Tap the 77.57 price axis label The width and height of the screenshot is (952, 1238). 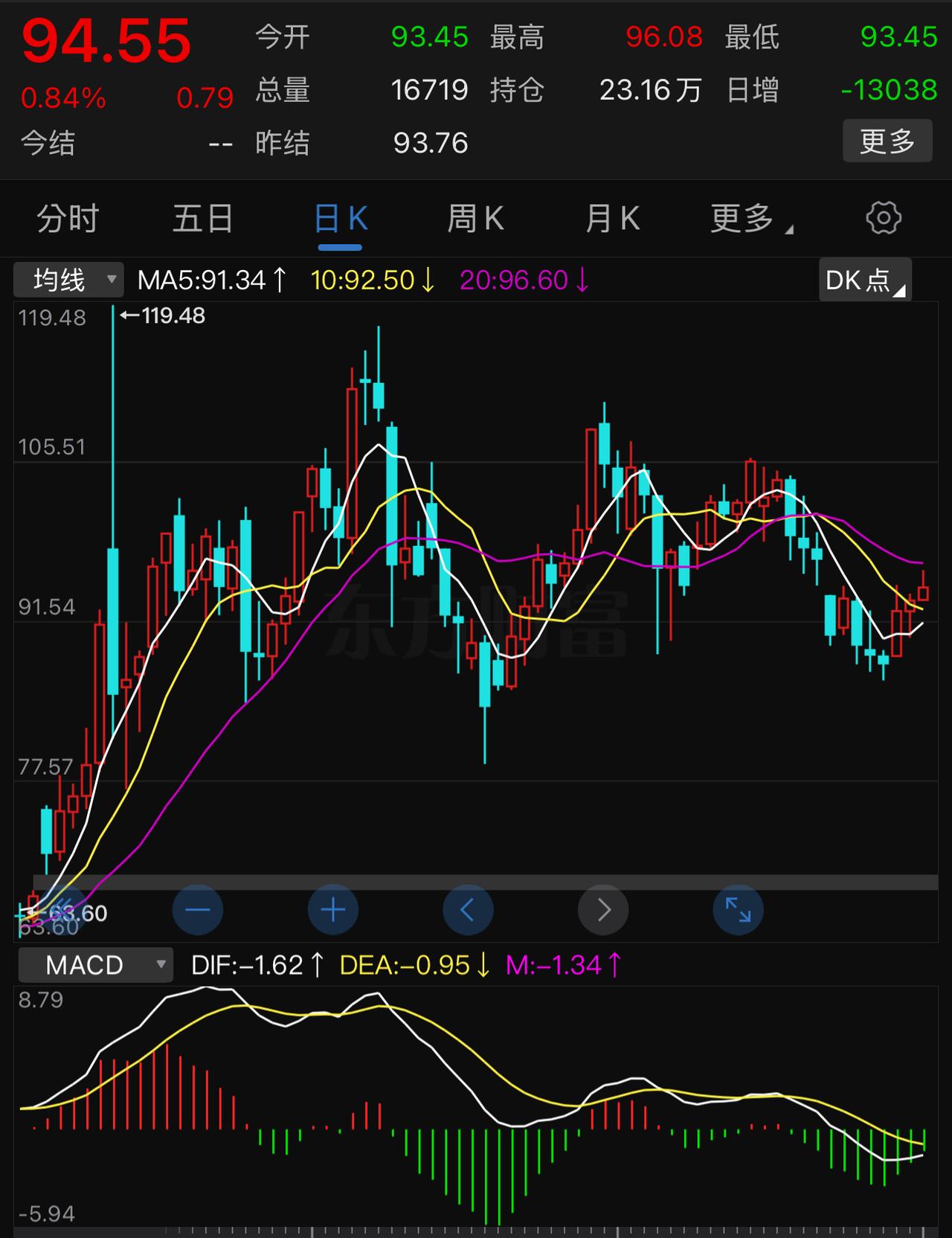tap(45, 766)
